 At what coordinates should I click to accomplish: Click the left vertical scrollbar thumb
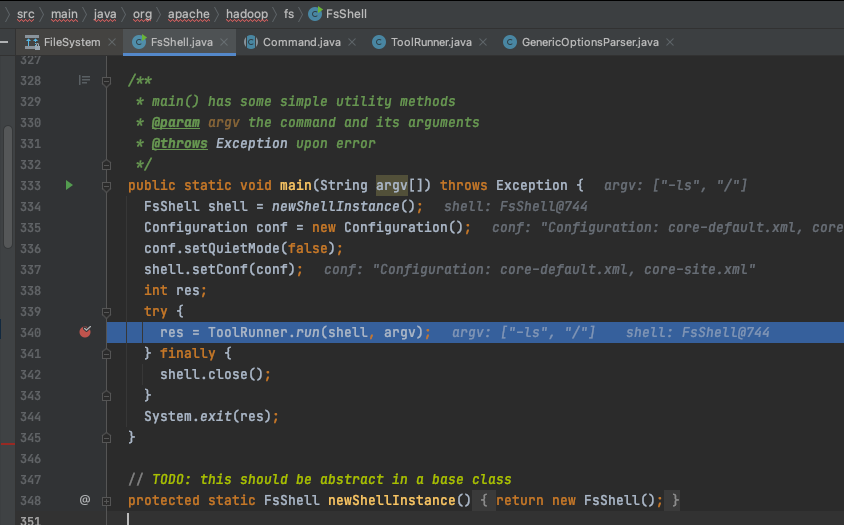(x=8, y=187)
